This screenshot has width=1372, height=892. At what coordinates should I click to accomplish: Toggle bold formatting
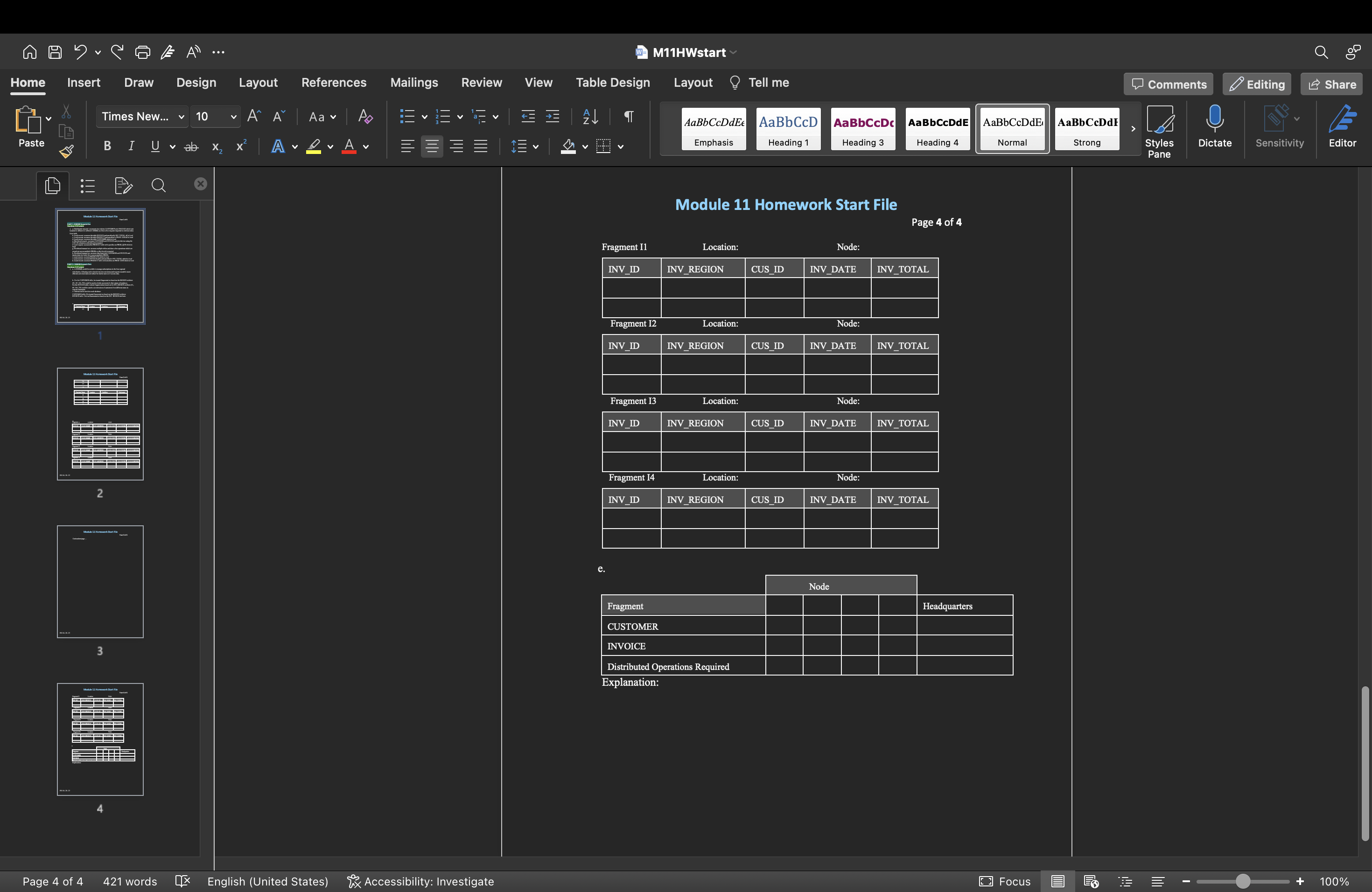[x=107, y=146]
